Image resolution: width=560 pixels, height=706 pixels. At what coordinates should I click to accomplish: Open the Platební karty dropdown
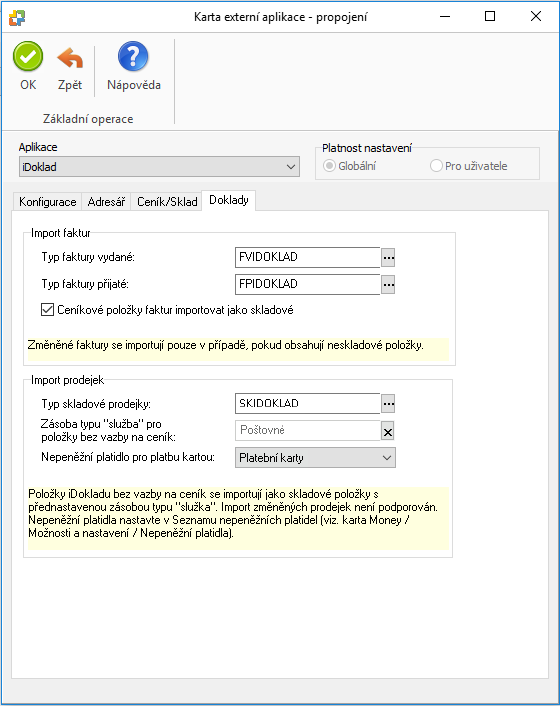point(315,458)
